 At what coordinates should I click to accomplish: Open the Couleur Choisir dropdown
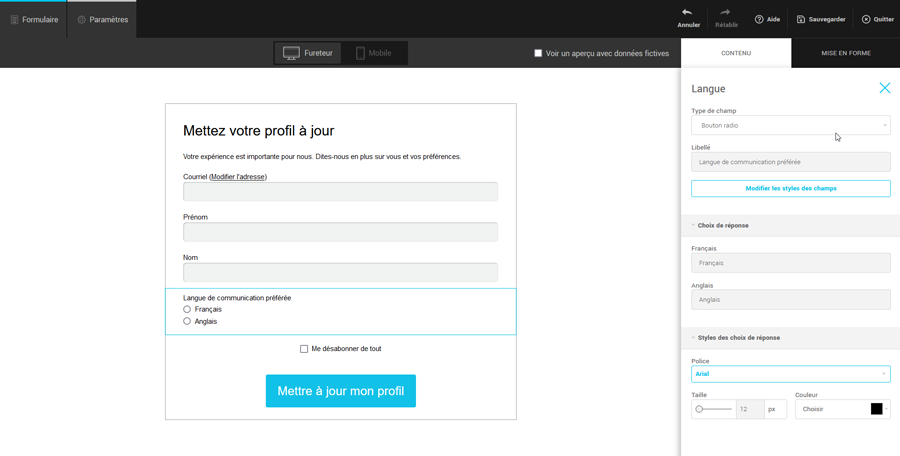click(x=842, y=409)
